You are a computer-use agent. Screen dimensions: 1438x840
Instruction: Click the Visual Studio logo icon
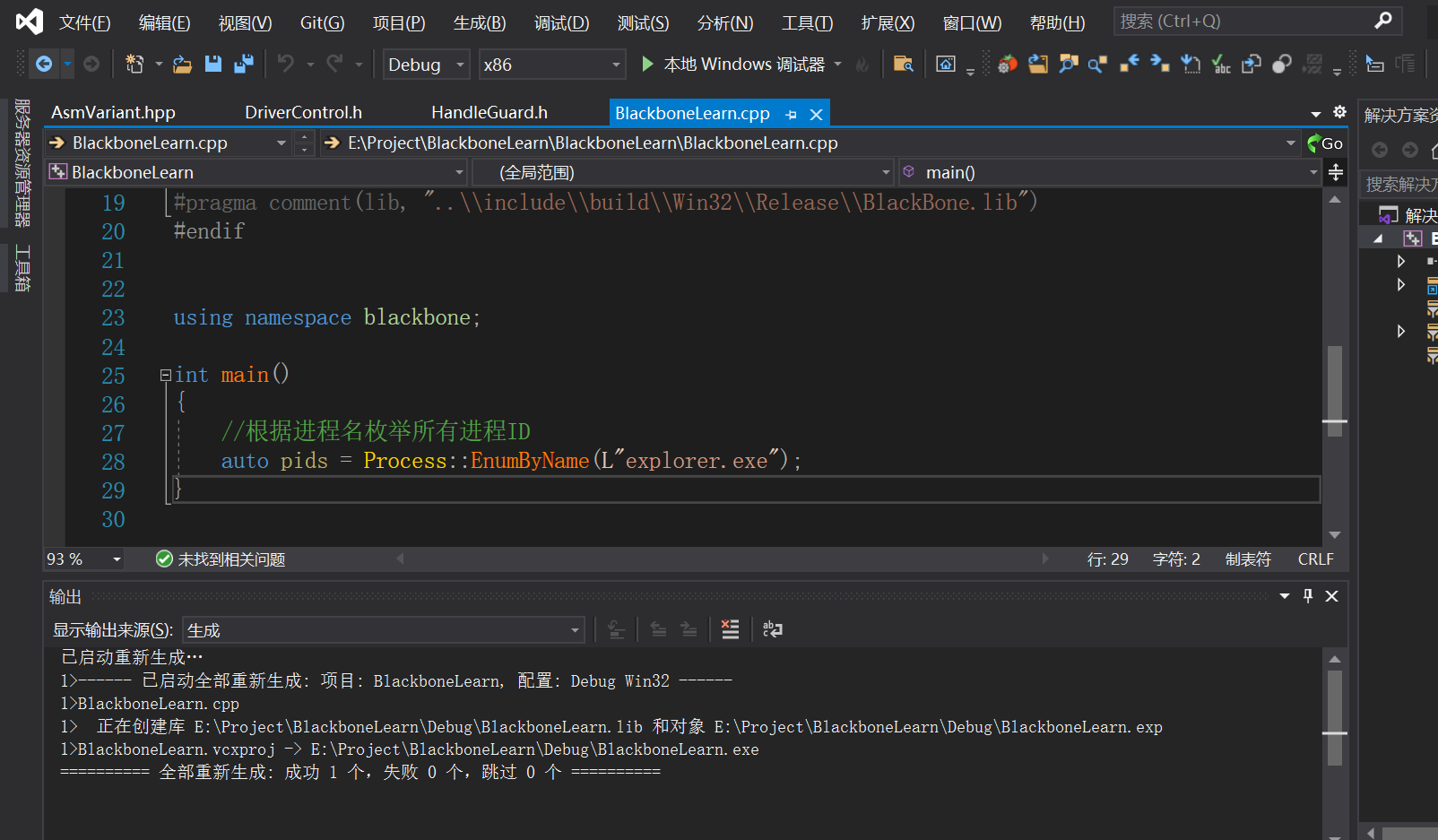click(x=29, y=22)
